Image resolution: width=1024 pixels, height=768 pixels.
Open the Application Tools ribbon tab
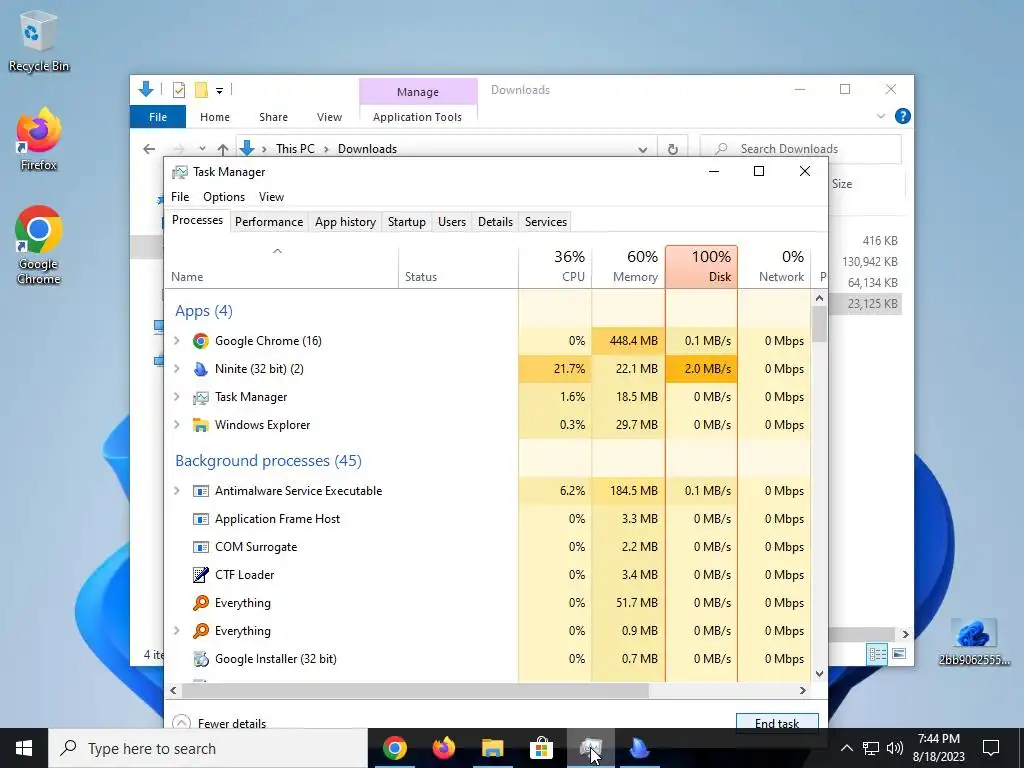[417, 117]
